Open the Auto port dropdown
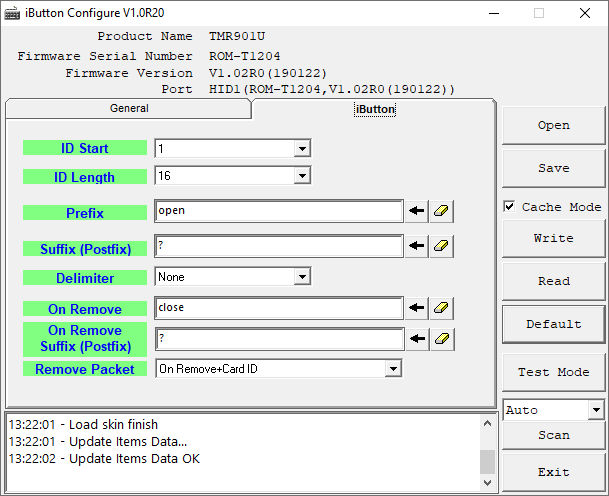The image size is (609, 496). coord(596,410)
